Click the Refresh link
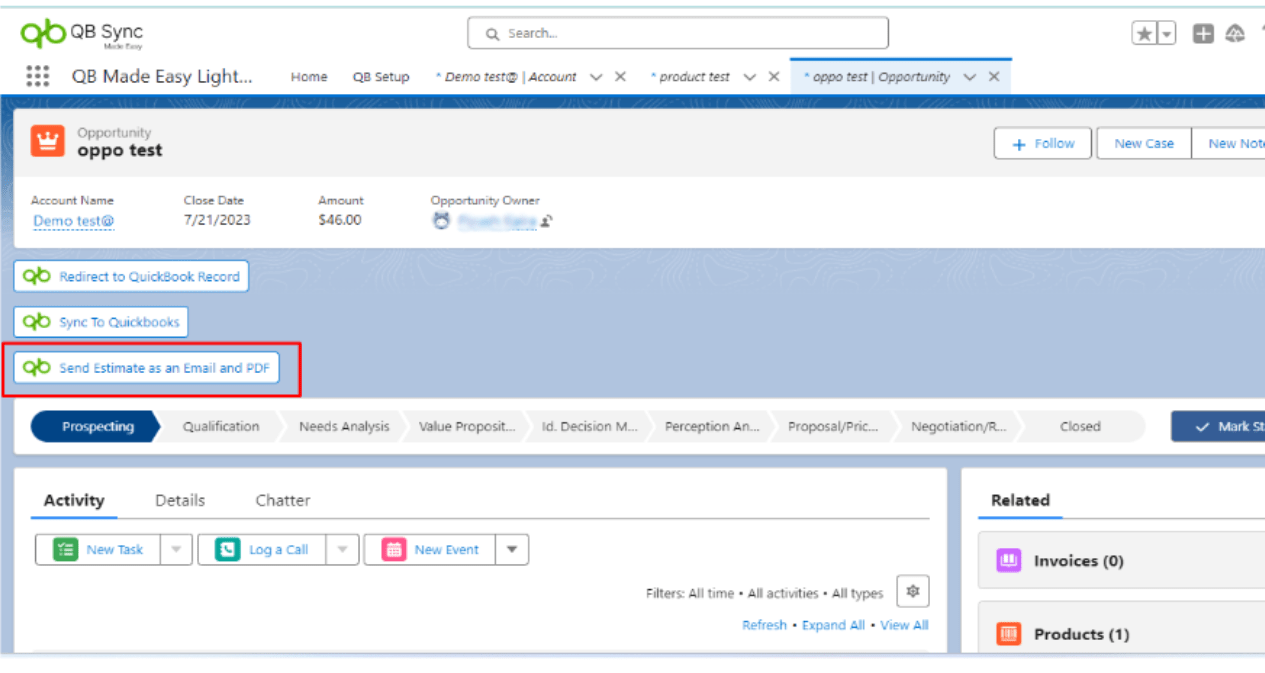Screen dimensions: 1265x673 pyautogui.click(x=764, y=625)
